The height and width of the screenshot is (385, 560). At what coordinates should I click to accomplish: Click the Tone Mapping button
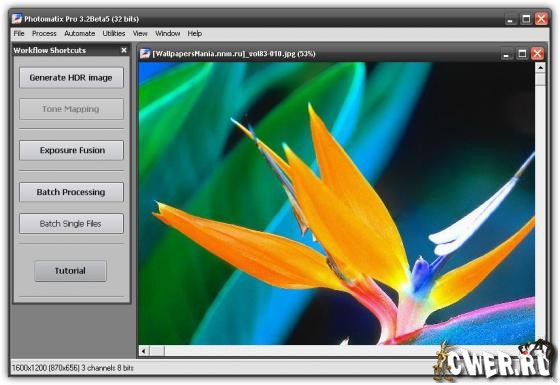point(71,109)
